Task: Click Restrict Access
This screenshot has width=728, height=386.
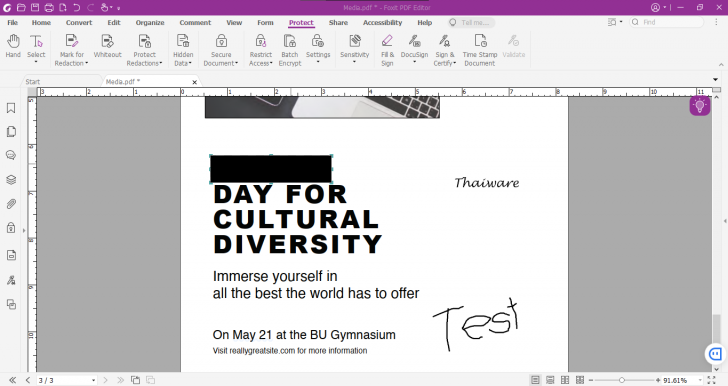Action: 260,50
